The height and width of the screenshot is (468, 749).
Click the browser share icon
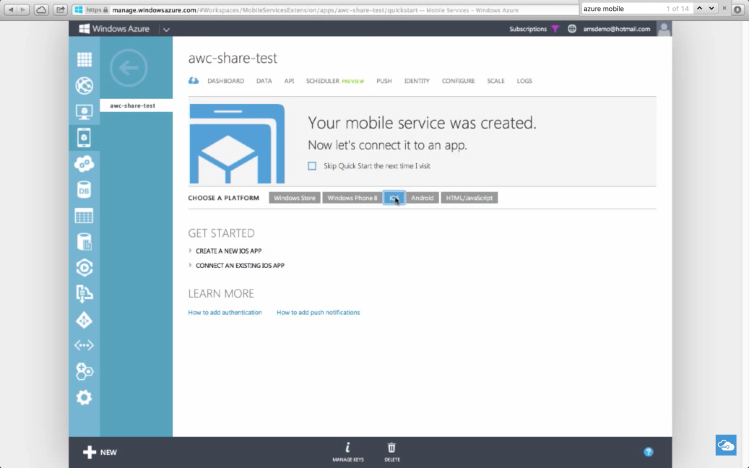pos(60,10)
